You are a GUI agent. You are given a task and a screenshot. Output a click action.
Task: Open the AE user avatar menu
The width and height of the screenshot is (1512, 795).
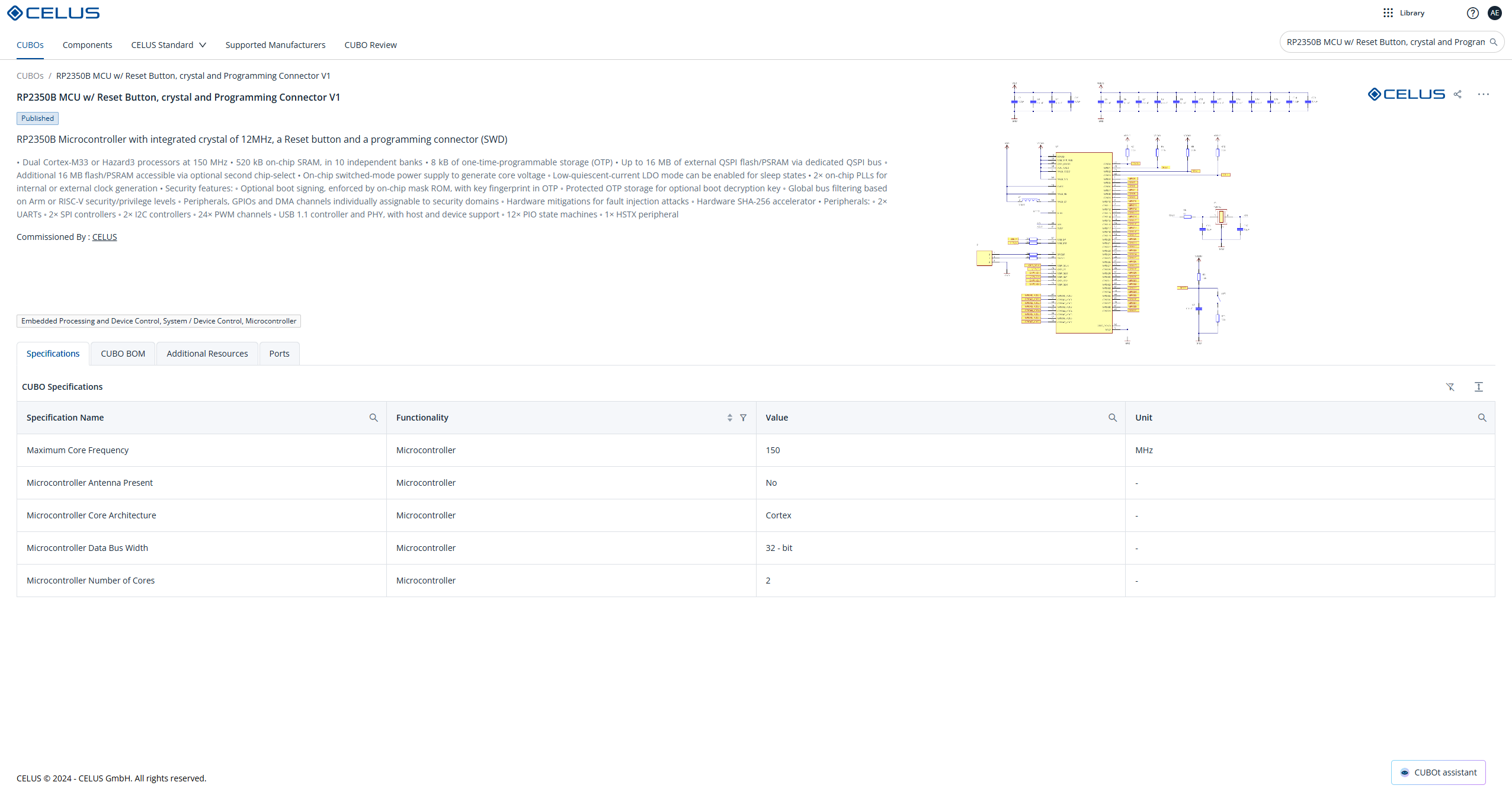(x=1494, y=13)
